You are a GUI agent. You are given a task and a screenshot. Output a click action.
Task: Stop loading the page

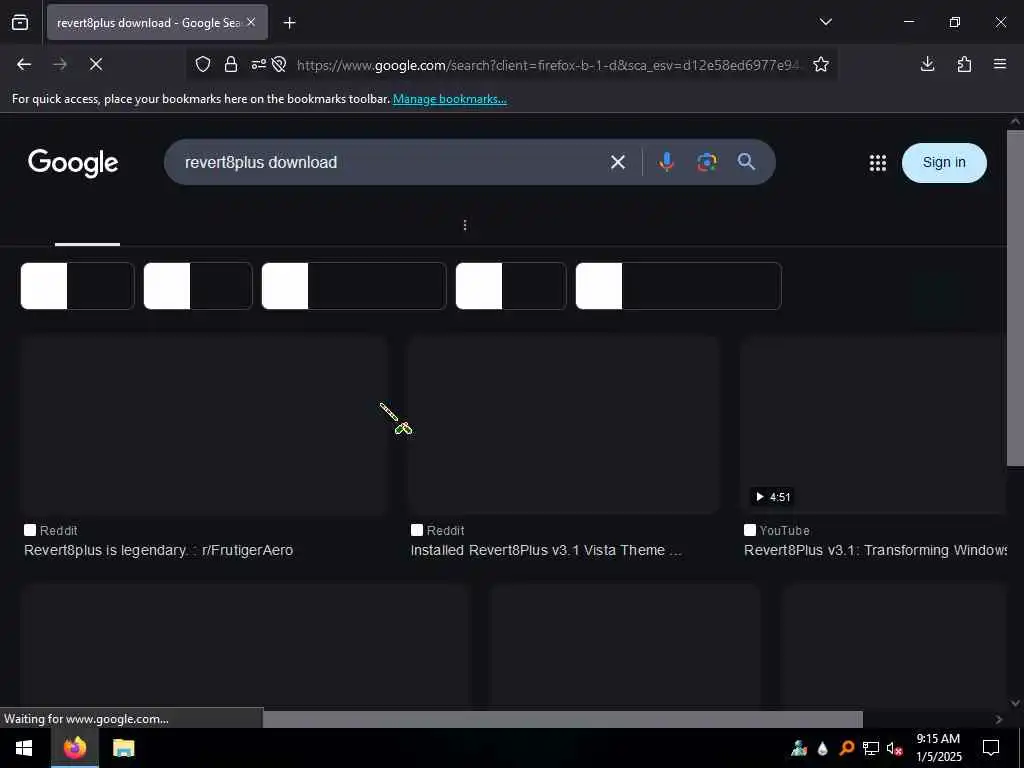[x=96, y=64]
